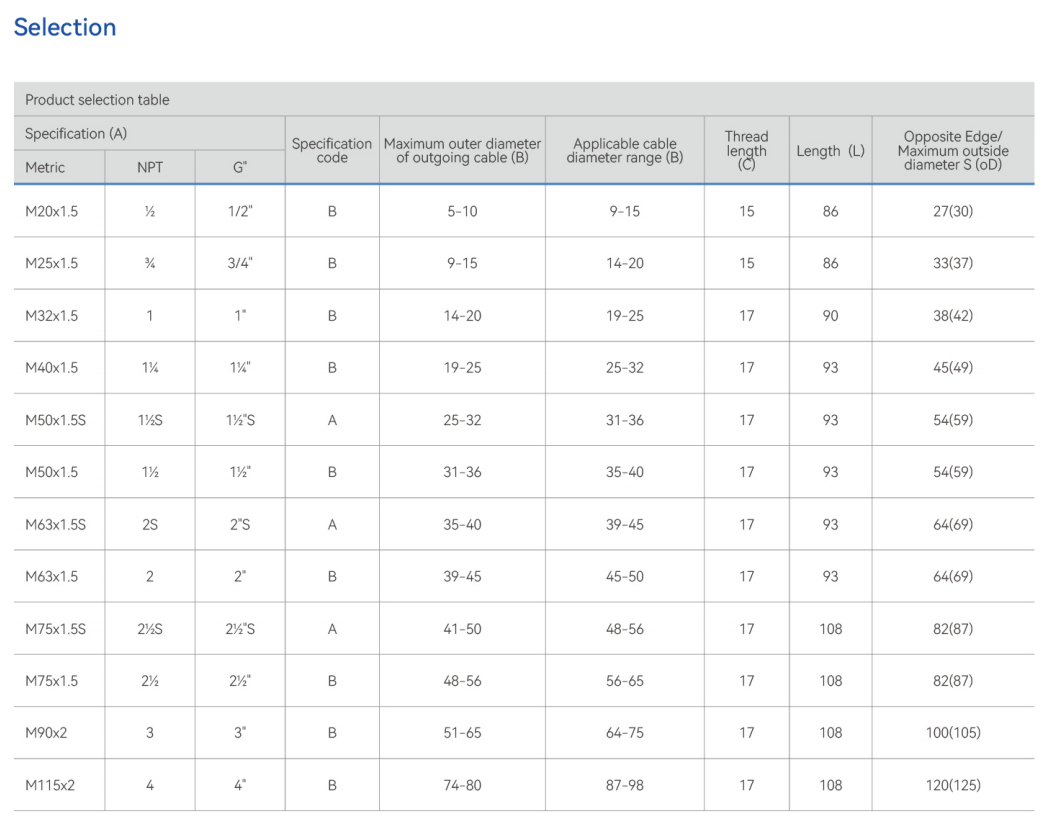This screenshot has height=819, width=1046.
Task: Click the Specification code header
Action: pos(332,151)
